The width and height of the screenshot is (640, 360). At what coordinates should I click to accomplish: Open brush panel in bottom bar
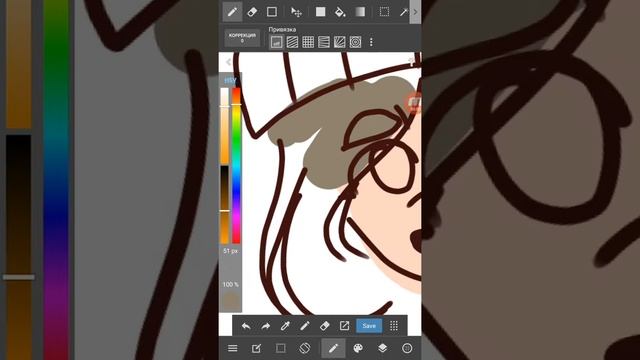333,348
